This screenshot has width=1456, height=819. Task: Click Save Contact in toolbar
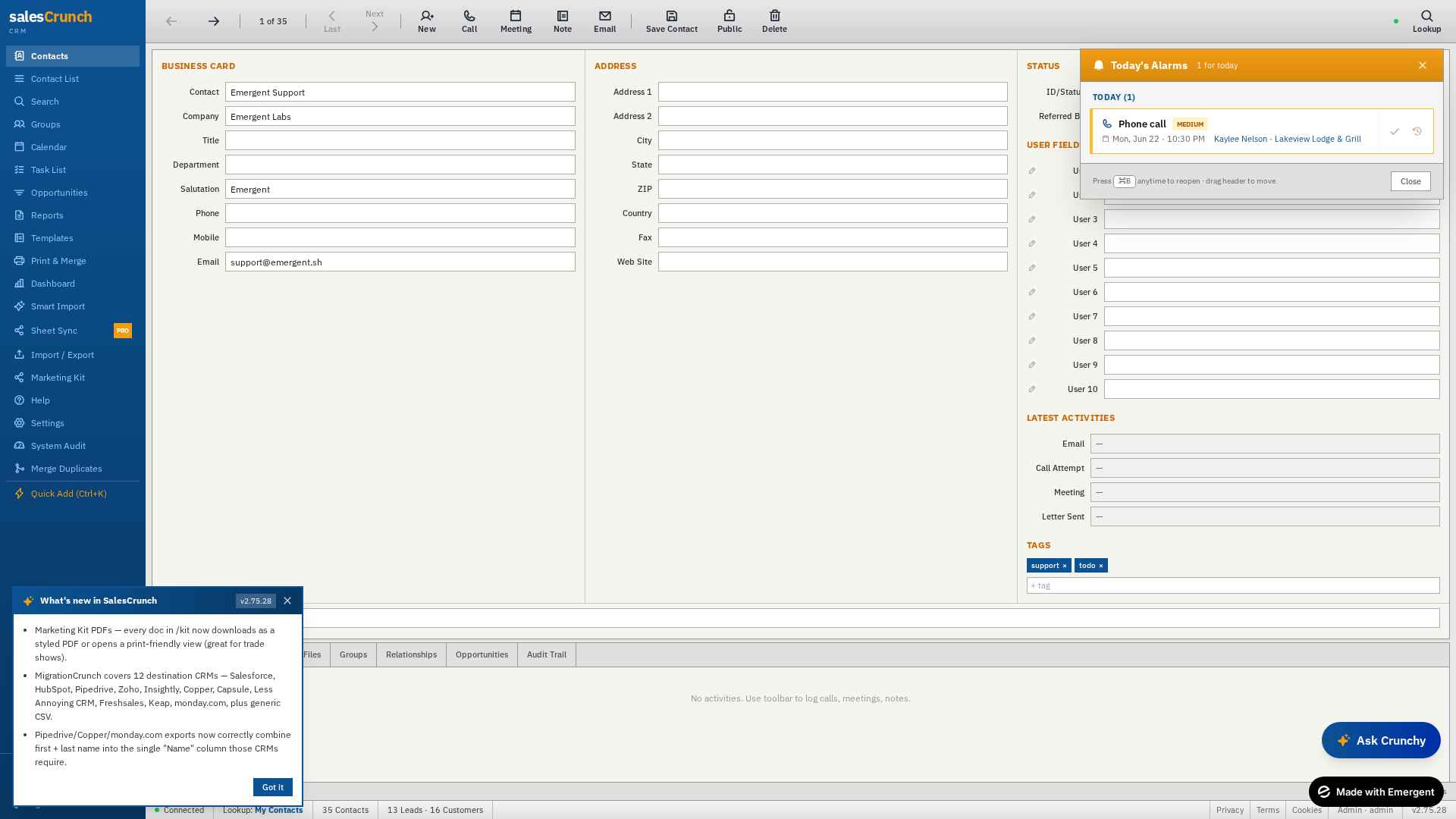pyautogui.click(x=672, y=21)
